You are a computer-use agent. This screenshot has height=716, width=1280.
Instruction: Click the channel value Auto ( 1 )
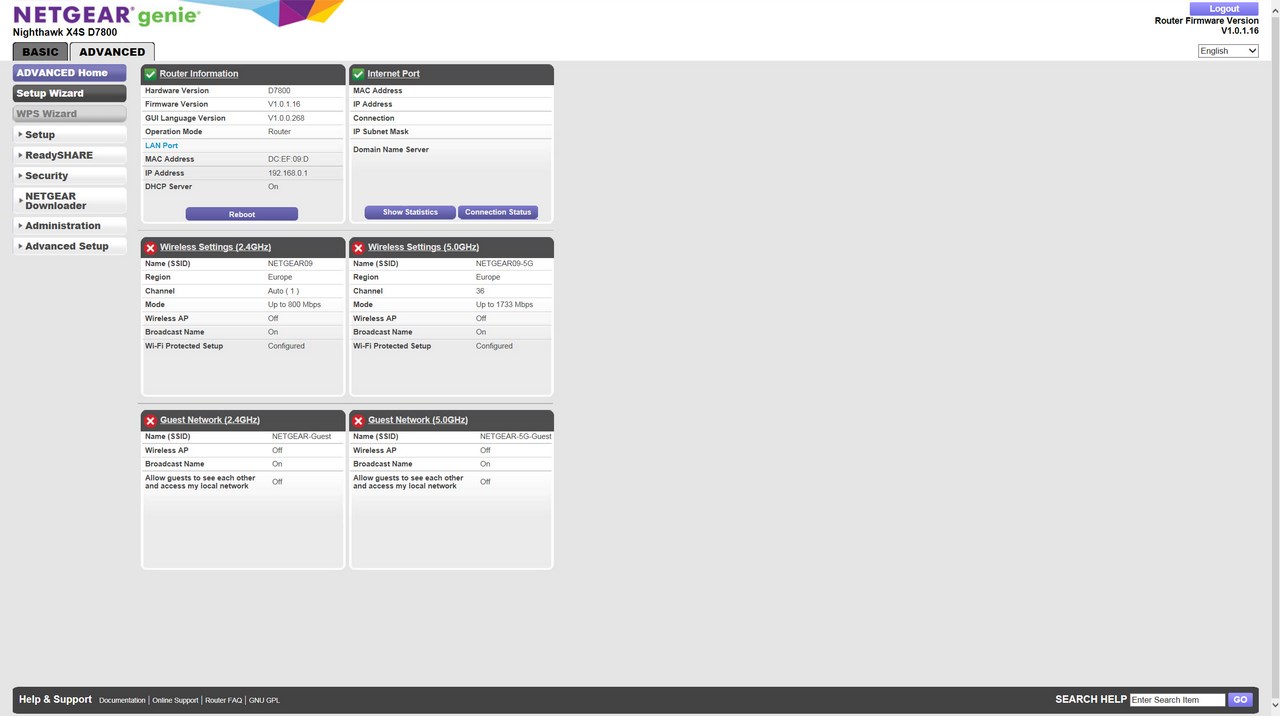click(x=284, y=291)
